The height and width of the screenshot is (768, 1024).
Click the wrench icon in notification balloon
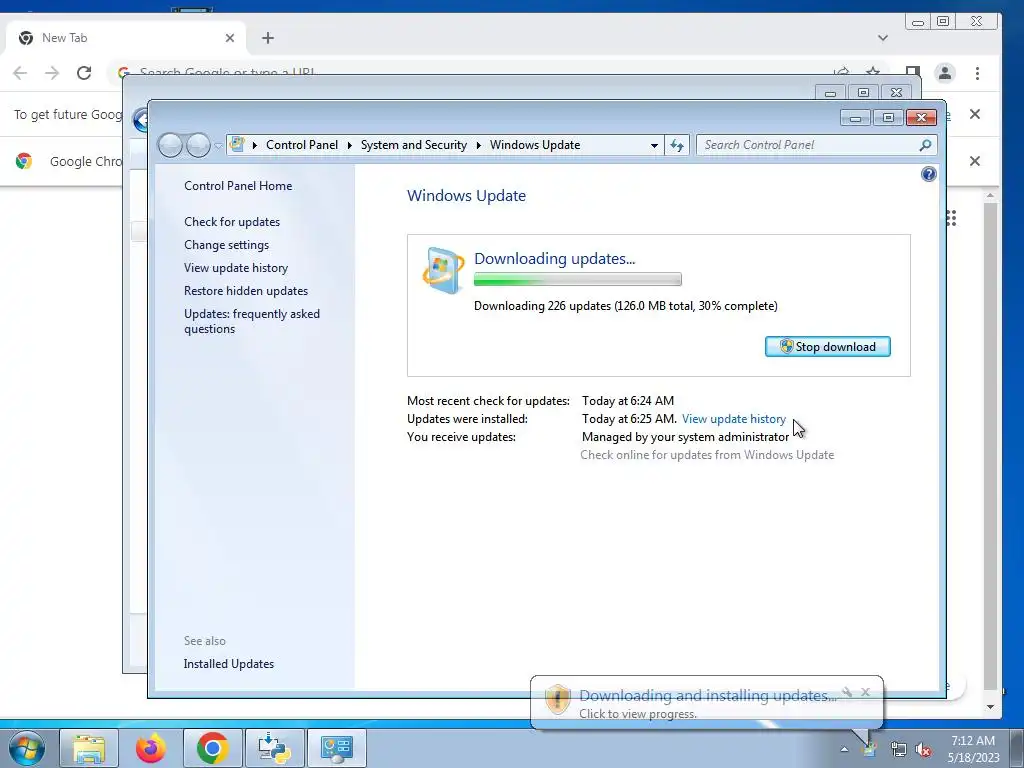coord(847,692)
